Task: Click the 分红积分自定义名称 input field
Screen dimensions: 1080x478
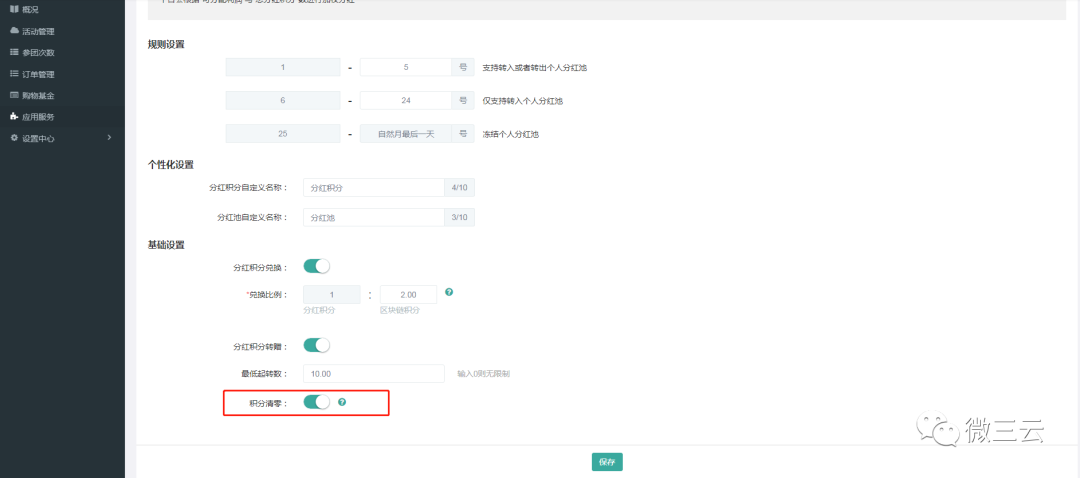Action: click(x=374, y=187)
